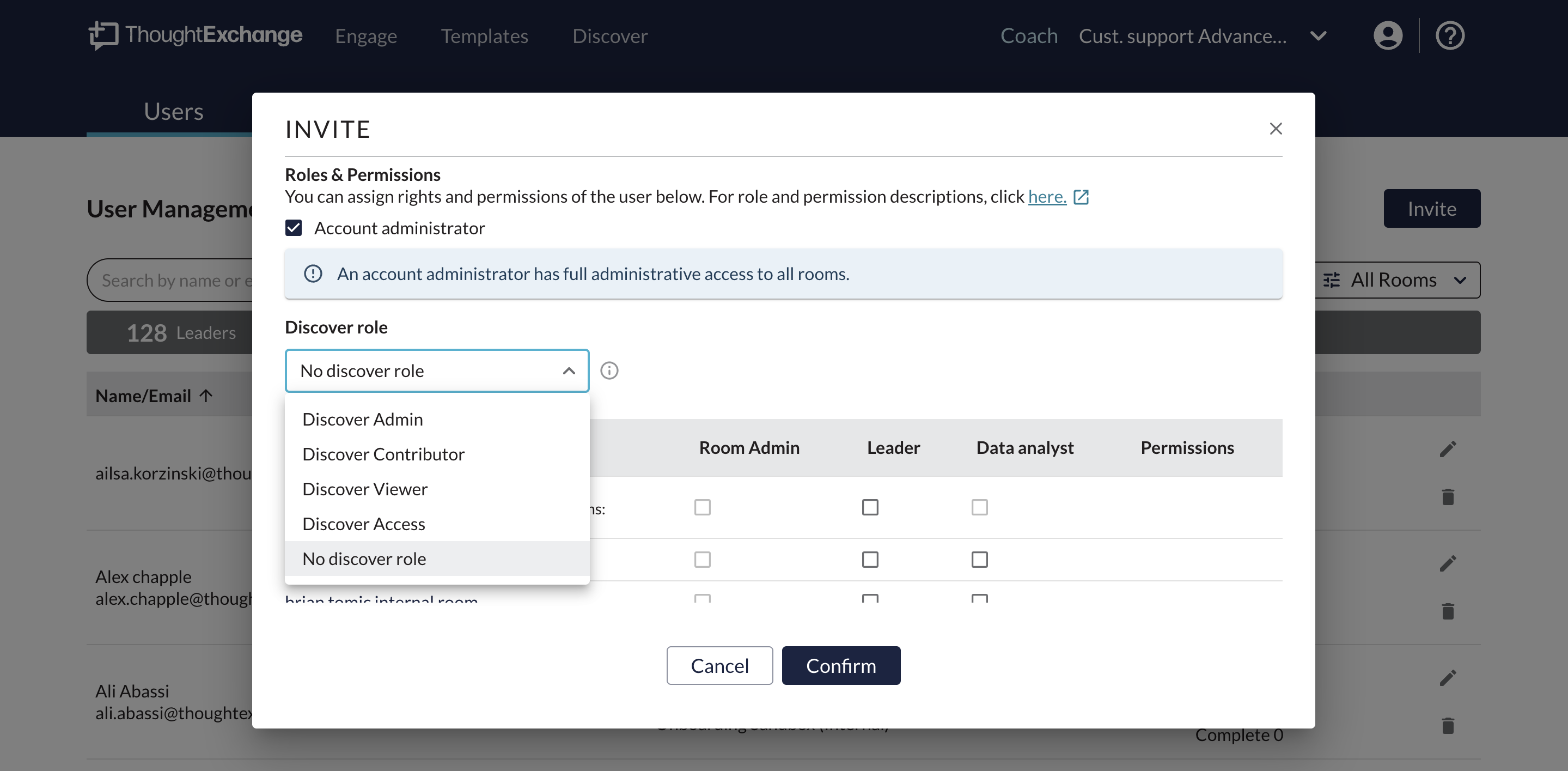Click the sort arrow beside Name/Email header
Image resolution: width=1568 pixels, height=771 pixels.
coord(206,395)
